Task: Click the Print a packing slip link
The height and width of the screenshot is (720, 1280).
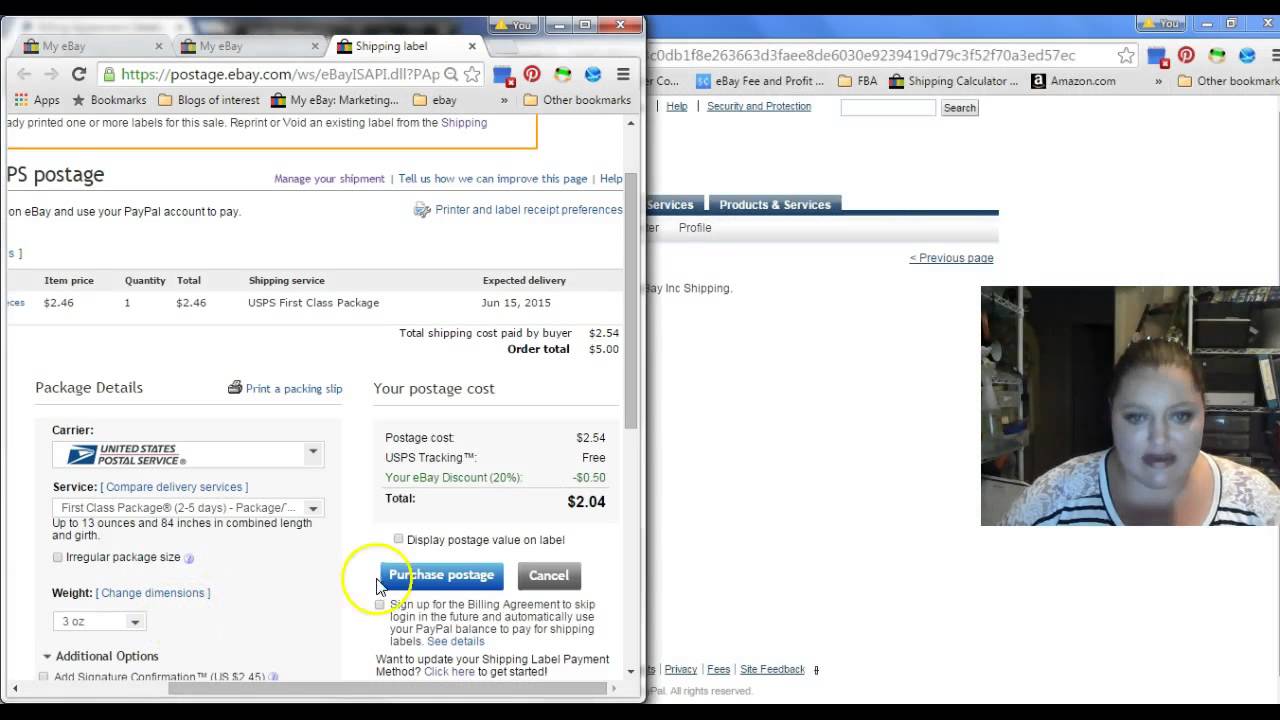Action: click(x=294, y=389)
